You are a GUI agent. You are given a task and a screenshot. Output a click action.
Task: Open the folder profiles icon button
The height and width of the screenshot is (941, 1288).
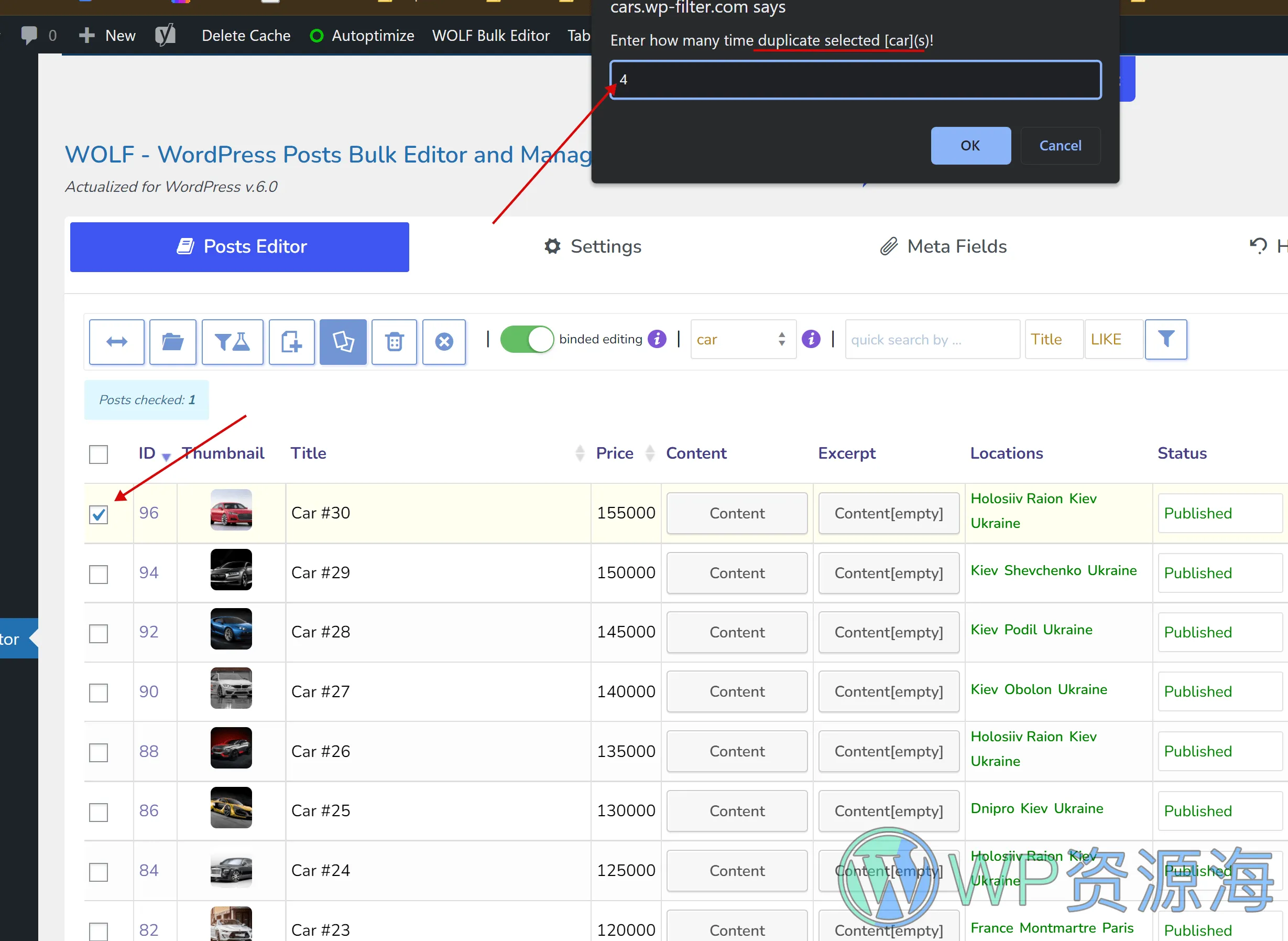pyautogui.click(x=172, y=342)
